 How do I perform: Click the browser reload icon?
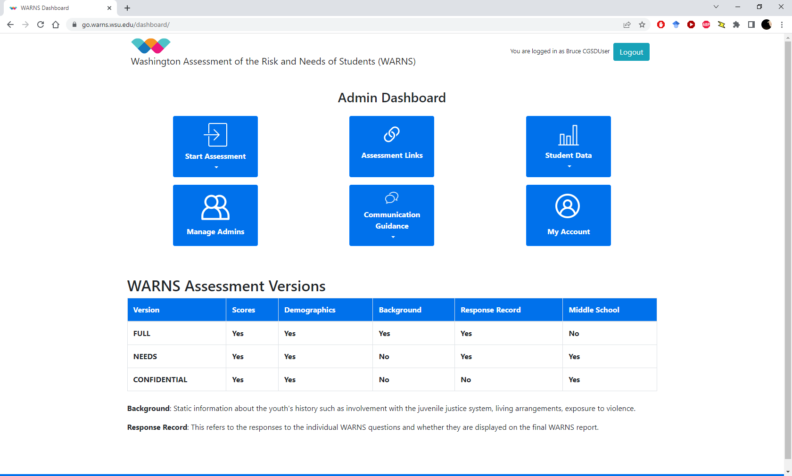click(41, 24)
